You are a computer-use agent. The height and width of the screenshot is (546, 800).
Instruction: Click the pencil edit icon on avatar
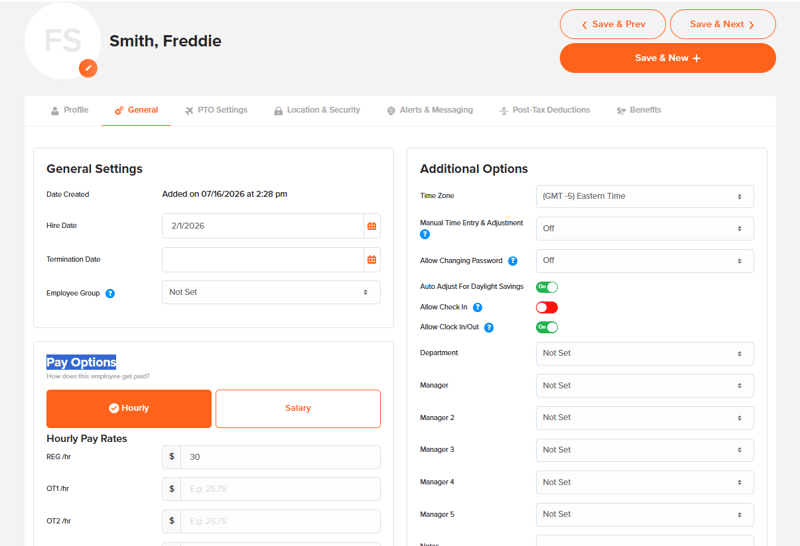(x=88, y=68)
